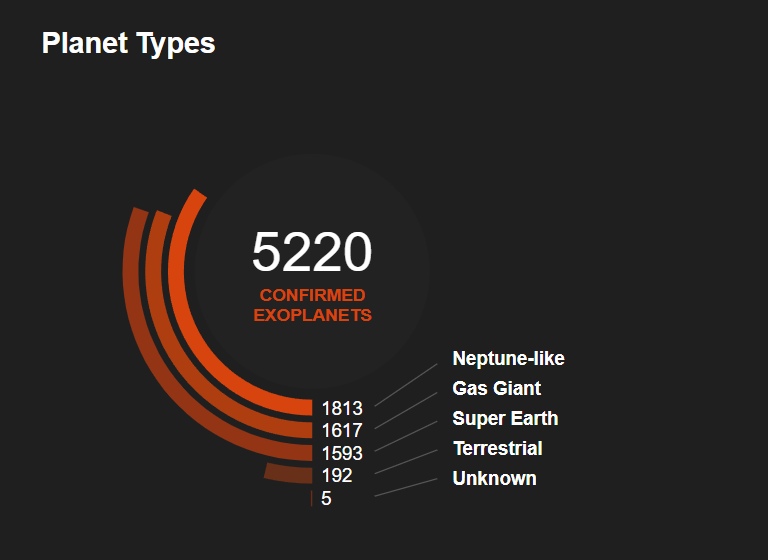Click the 1593 count value
The height and width of the screenshot is (560, 768).
click(342, 453)
